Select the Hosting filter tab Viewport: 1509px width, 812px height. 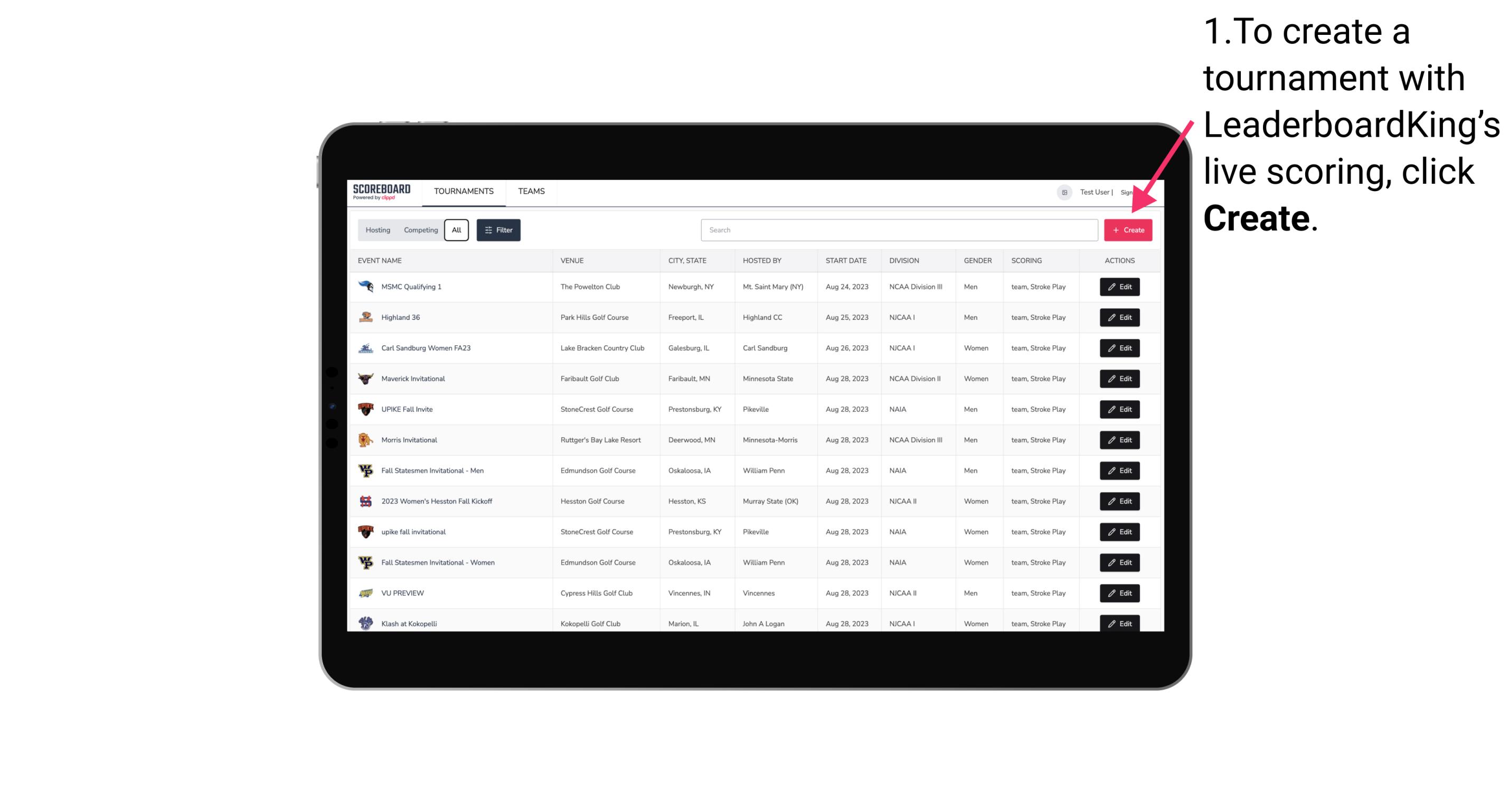pyautogui.click(x=377, y=230)
